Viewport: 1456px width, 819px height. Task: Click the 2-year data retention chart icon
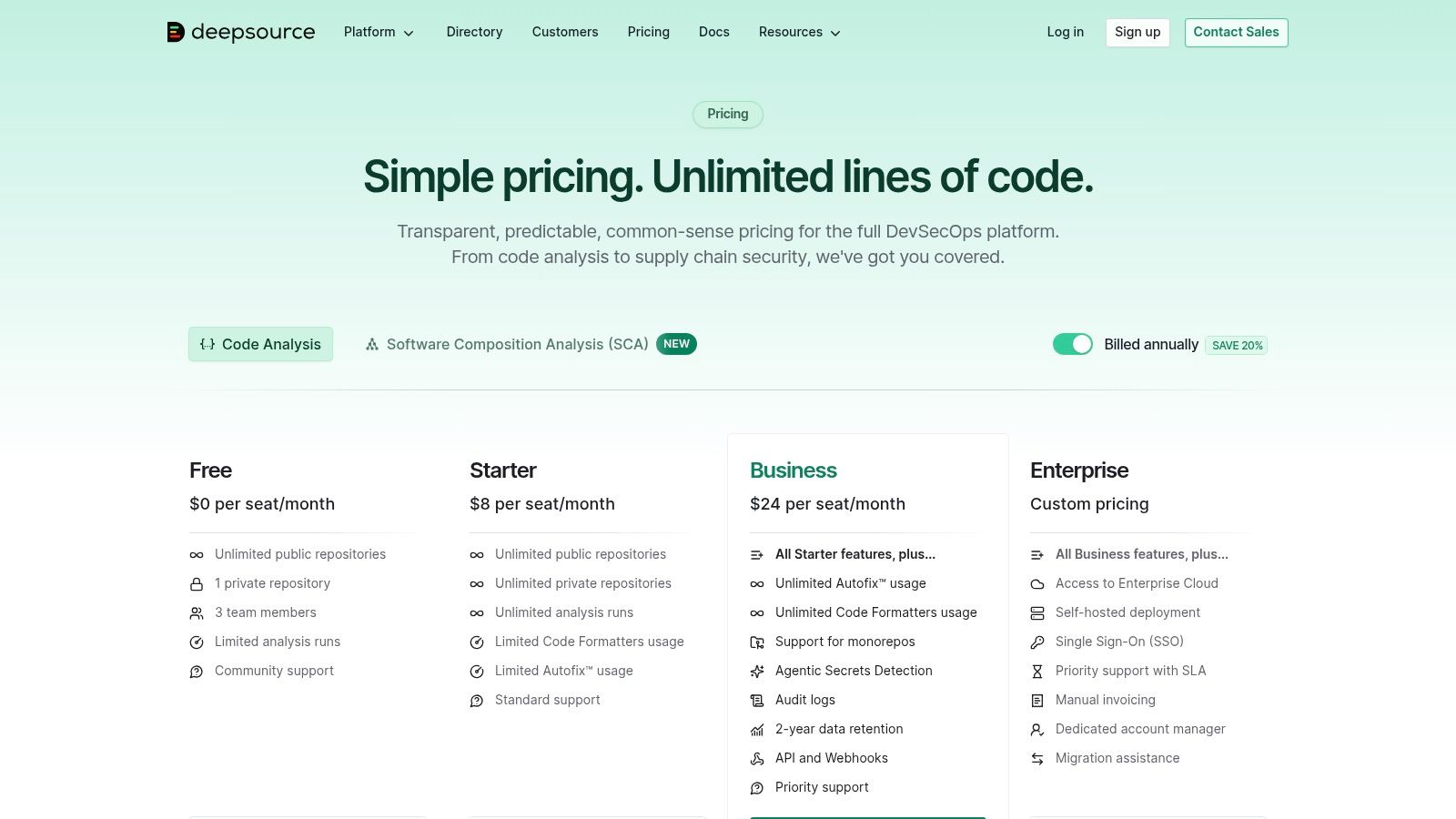click(x=757, y=730)
